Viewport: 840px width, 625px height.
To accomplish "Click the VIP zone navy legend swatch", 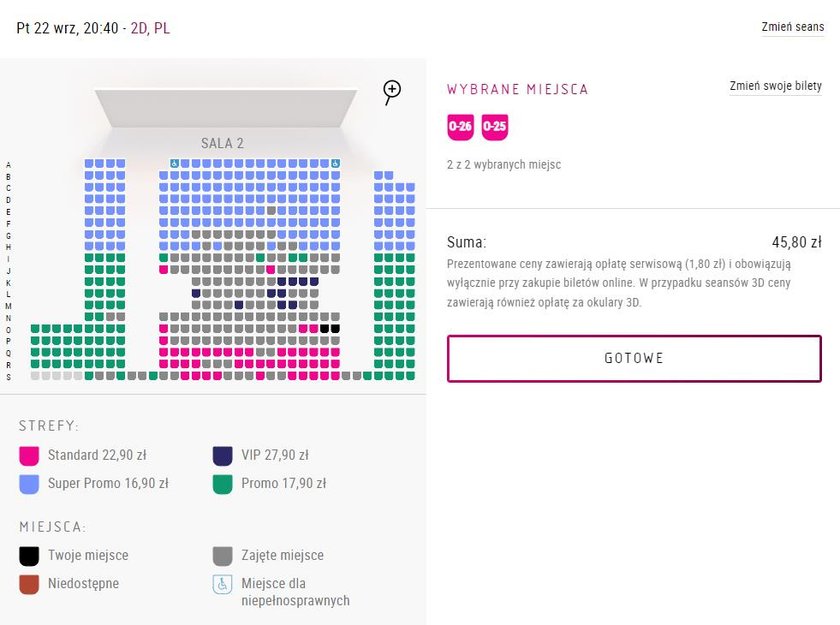I will pyautogui.click(x=222, y=456).
